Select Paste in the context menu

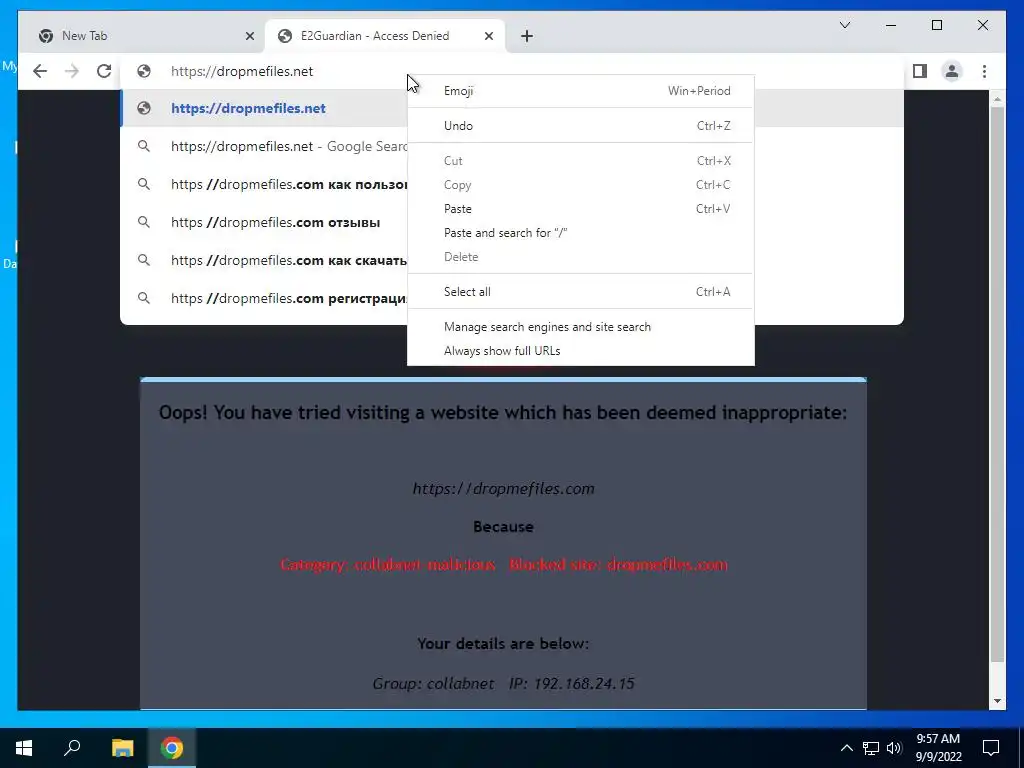coord(581,209)
